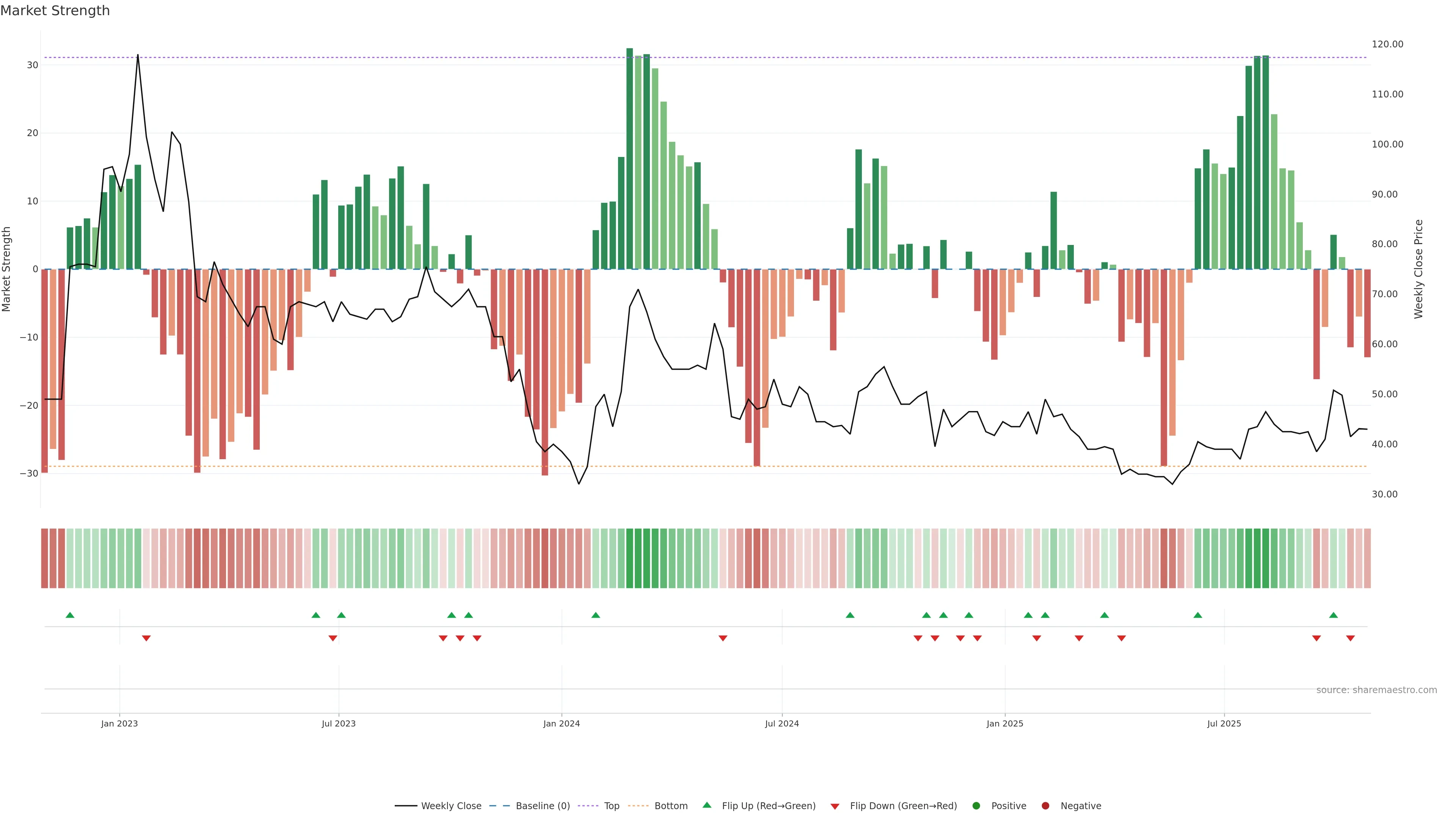Image resolution: width=1456 pixels, height=819 pixels.
Task: Click the Jan 2023 x-axis label
Action: click(119, 723)
